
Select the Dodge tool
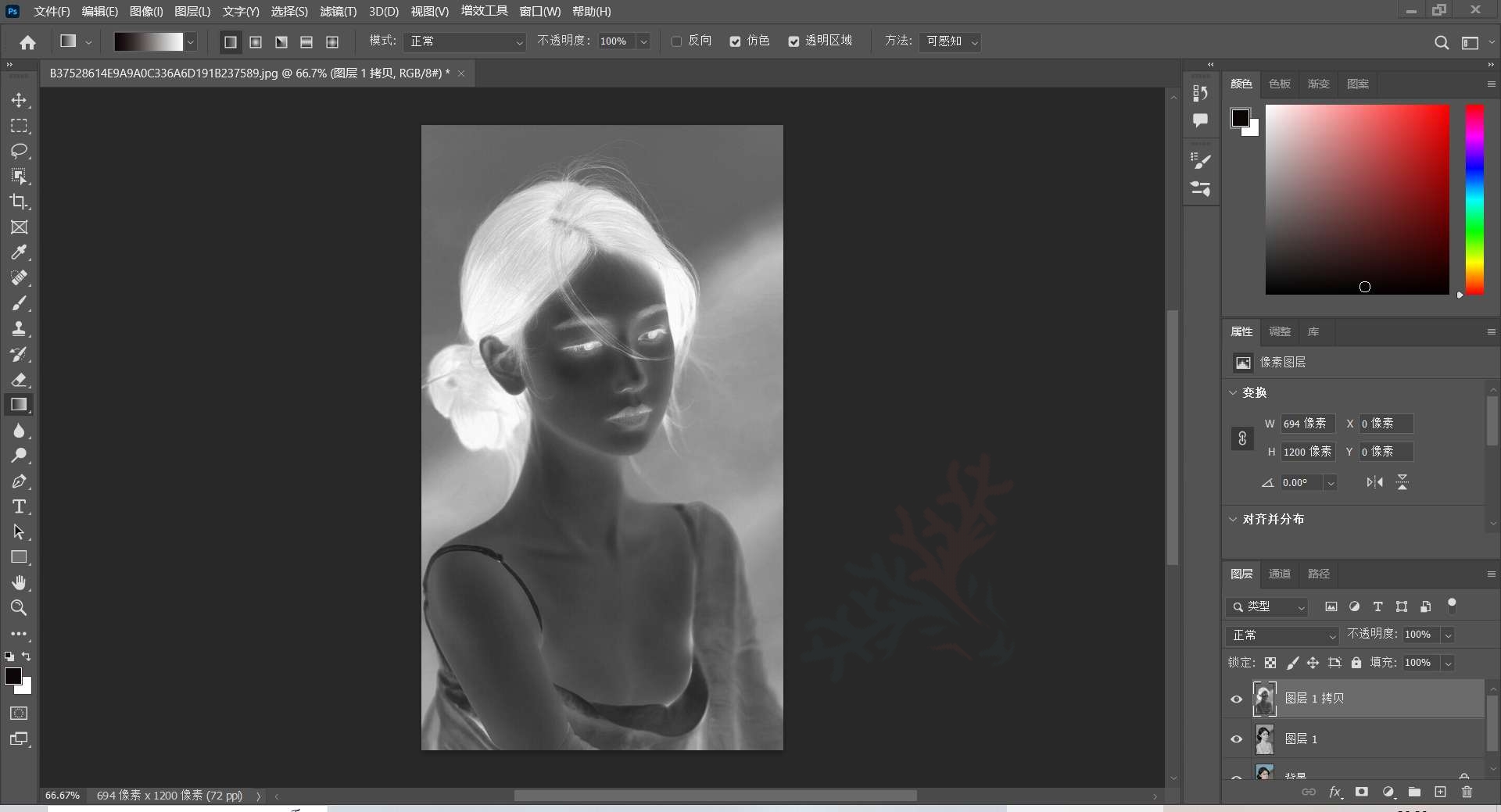click(x=19, y=456)
